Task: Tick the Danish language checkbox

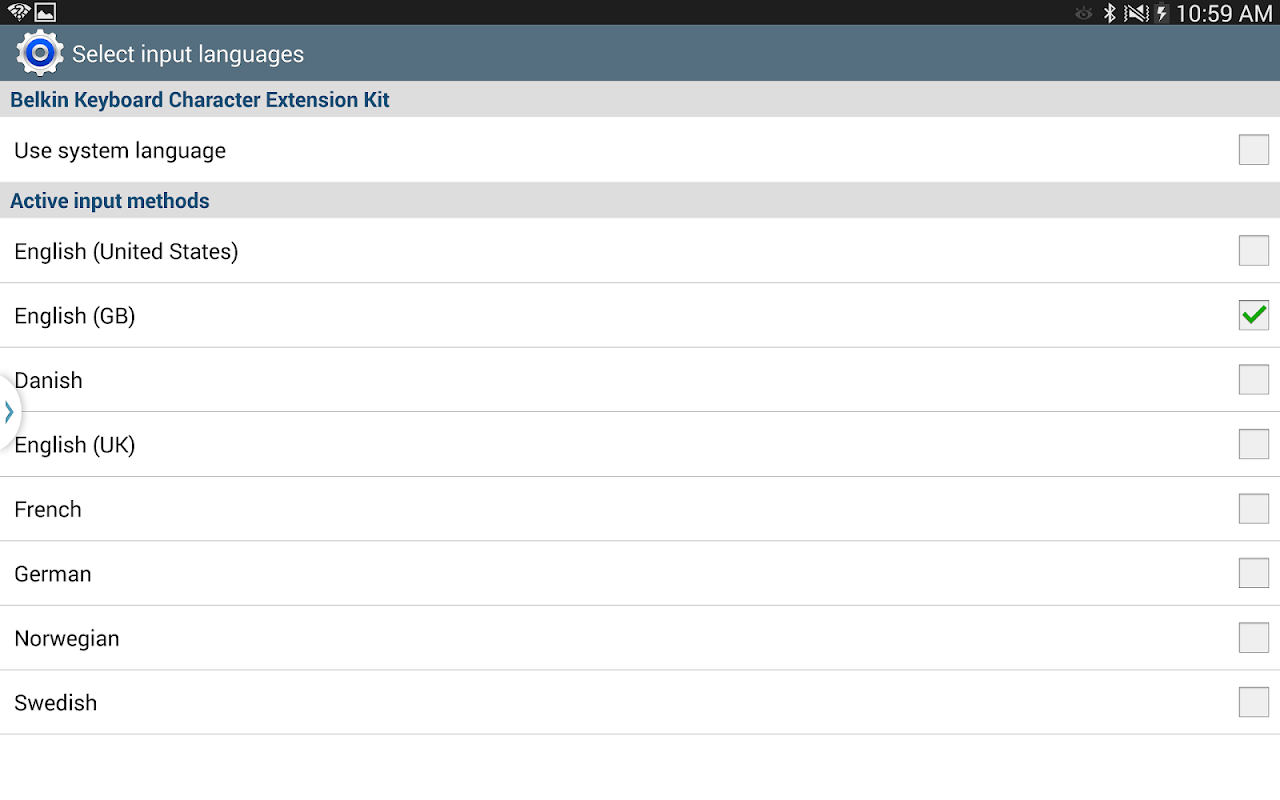Action: click(x=1253, y=380)
